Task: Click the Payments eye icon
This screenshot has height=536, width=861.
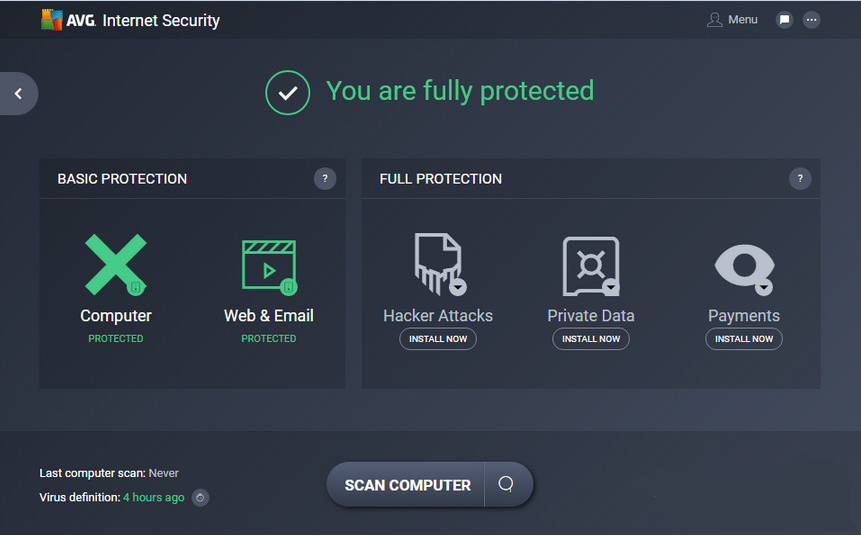Action: [744, 269]
